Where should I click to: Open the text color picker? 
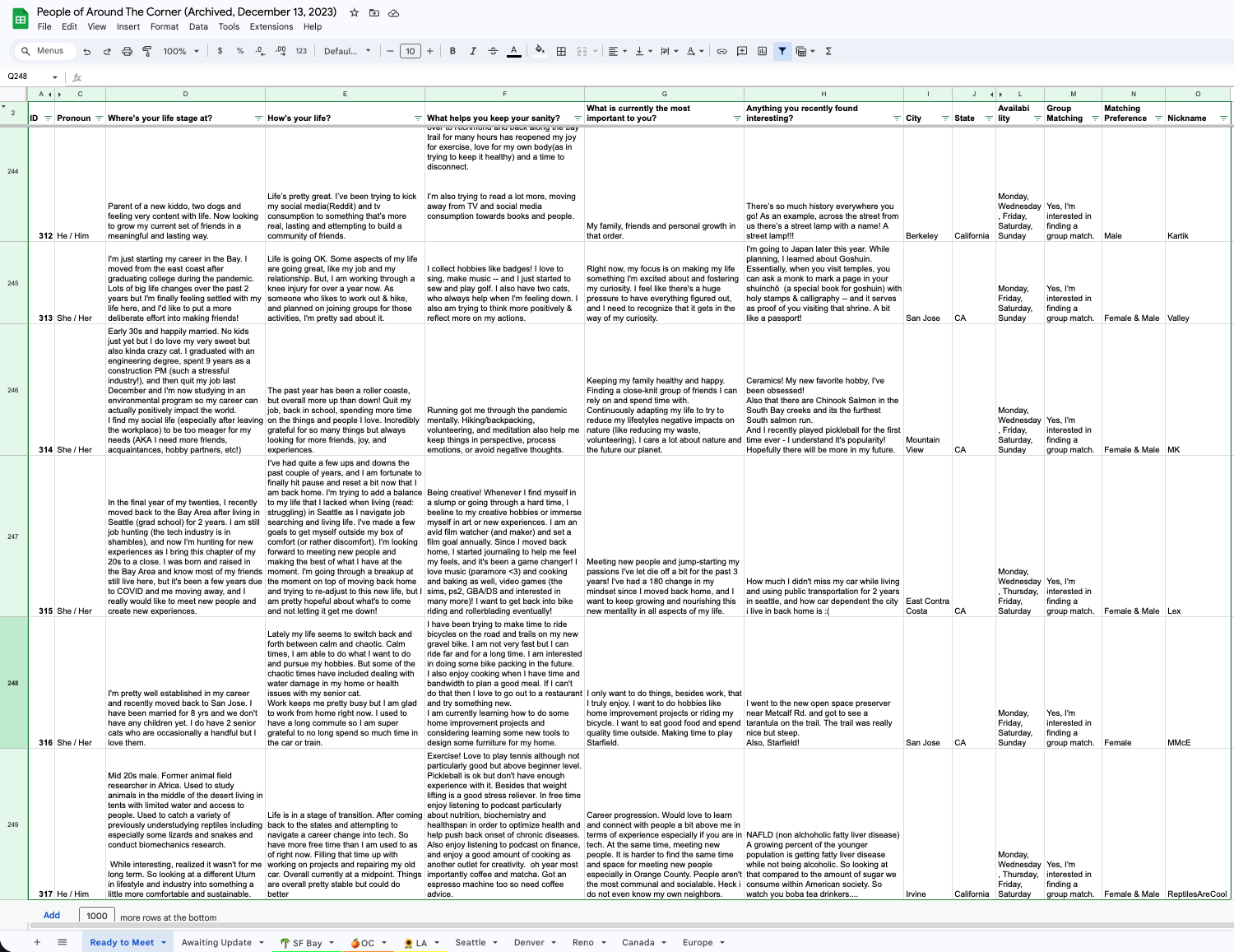click(x=514, y=51)
